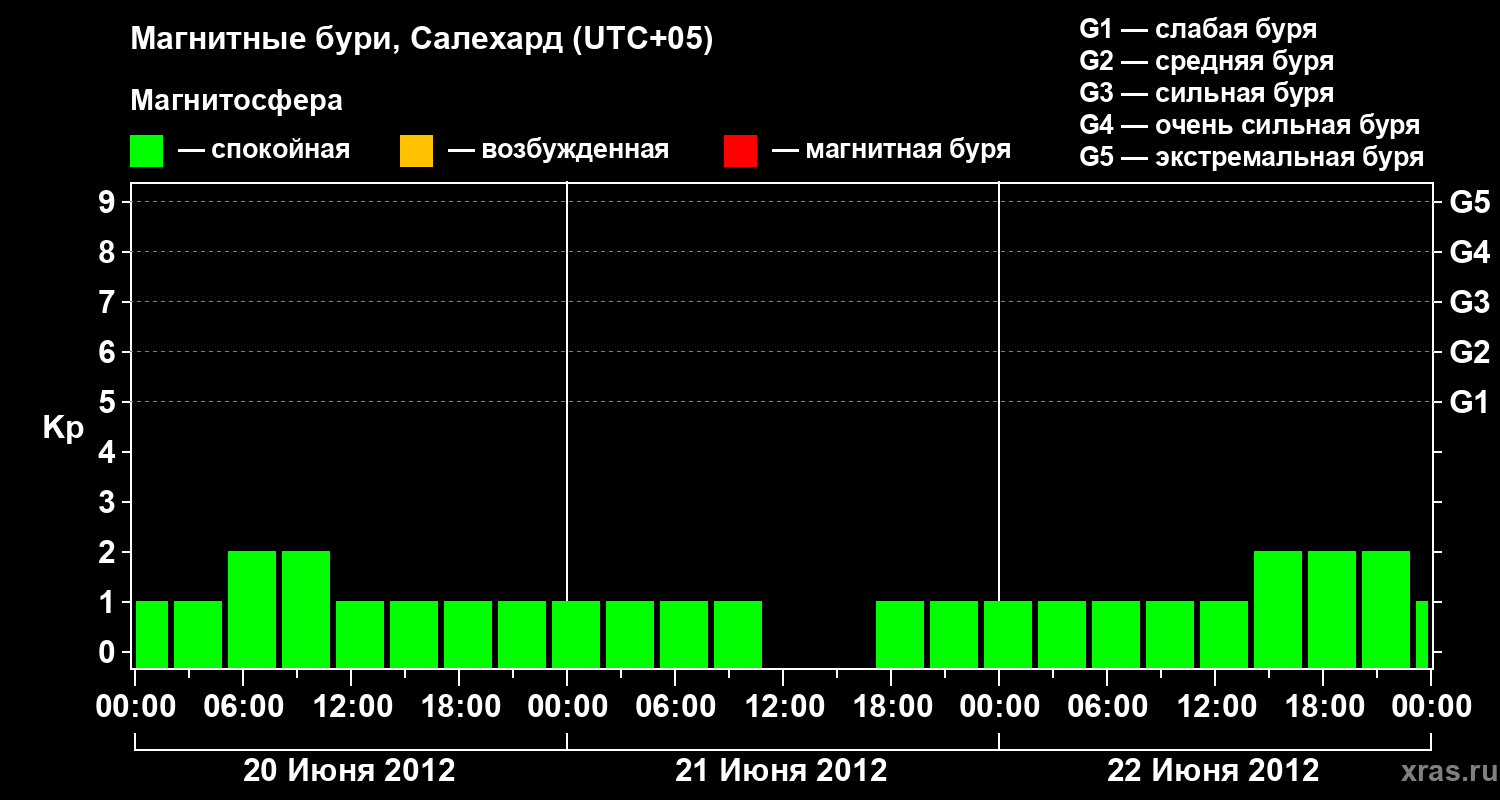Screen dimensions: 1500x800
Task: Select the chart title "Магнитные бури, Салехард (UTC+05)"
Action: (x=421, y=40)
